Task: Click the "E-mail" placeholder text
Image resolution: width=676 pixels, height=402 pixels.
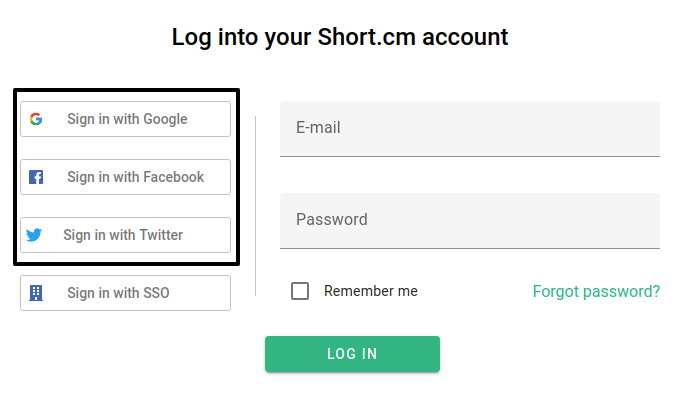Action: [318, 128]
